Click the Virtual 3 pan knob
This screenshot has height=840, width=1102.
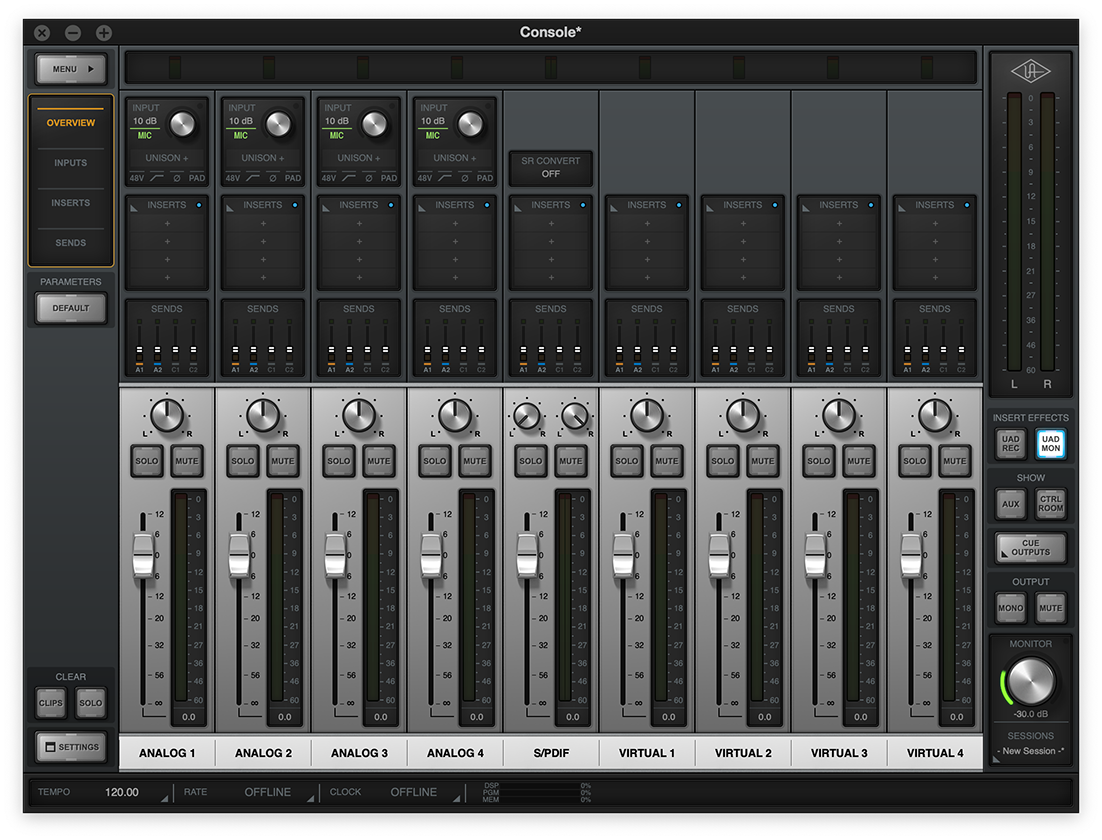(x=838, y=415)
